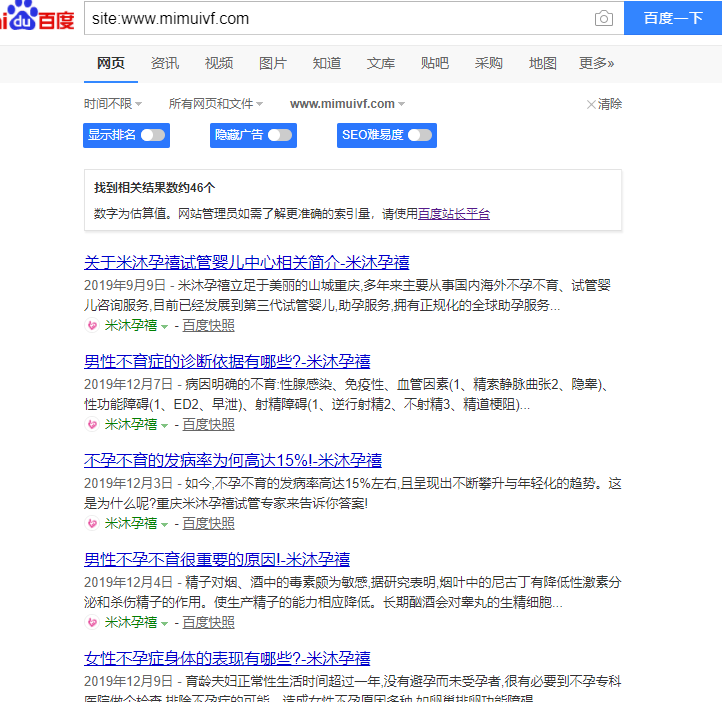Open the 百度站长平台 link
This screenshot has width=722, height=702.
click(x=454, y=214)
